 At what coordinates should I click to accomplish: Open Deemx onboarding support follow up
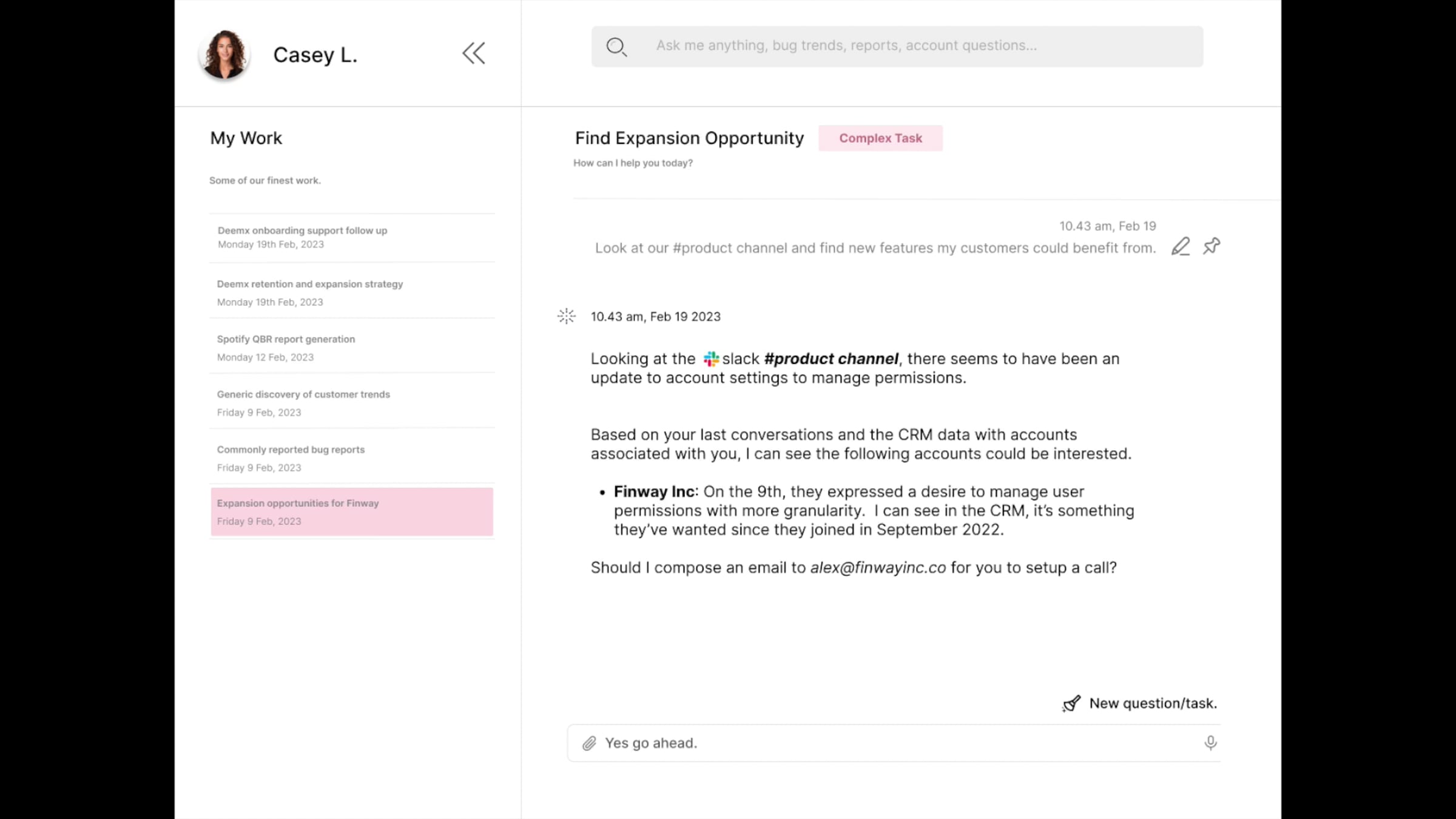coord(302,237)
